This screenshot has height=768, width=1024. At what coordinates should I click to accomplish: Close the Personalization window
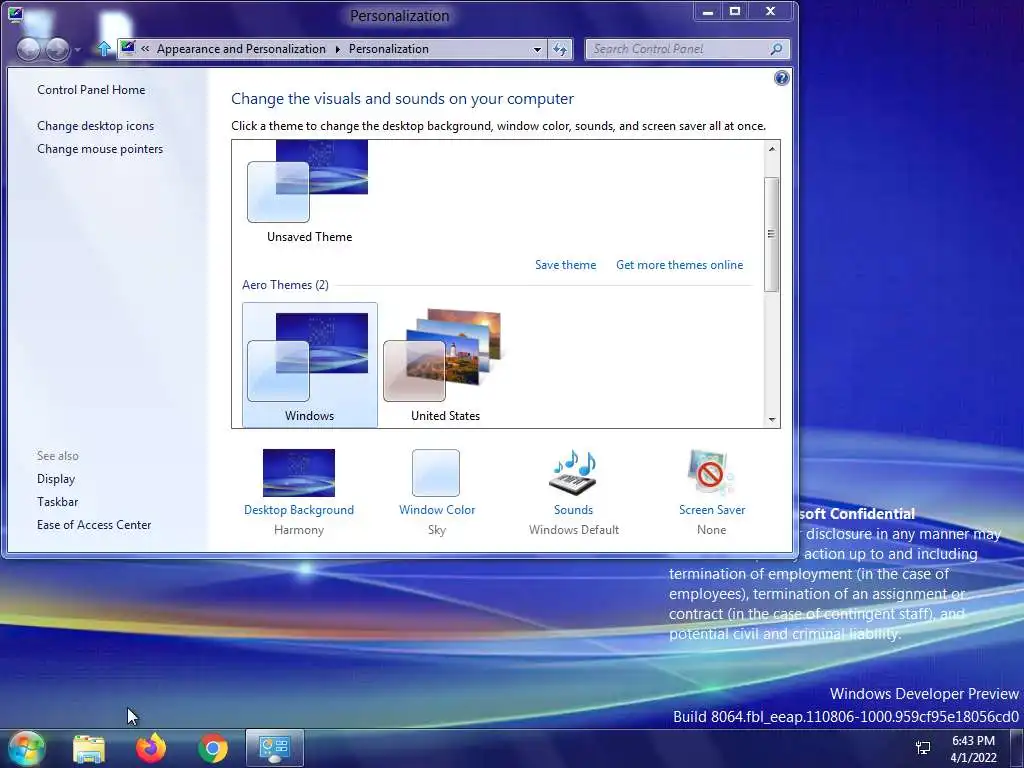(771, 11)
